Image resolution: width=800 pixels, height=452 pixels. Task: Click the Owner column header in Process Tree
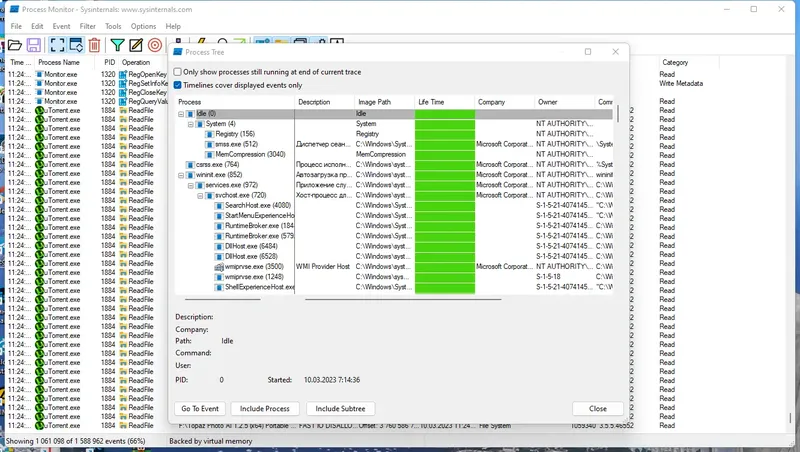coord(564,102)
